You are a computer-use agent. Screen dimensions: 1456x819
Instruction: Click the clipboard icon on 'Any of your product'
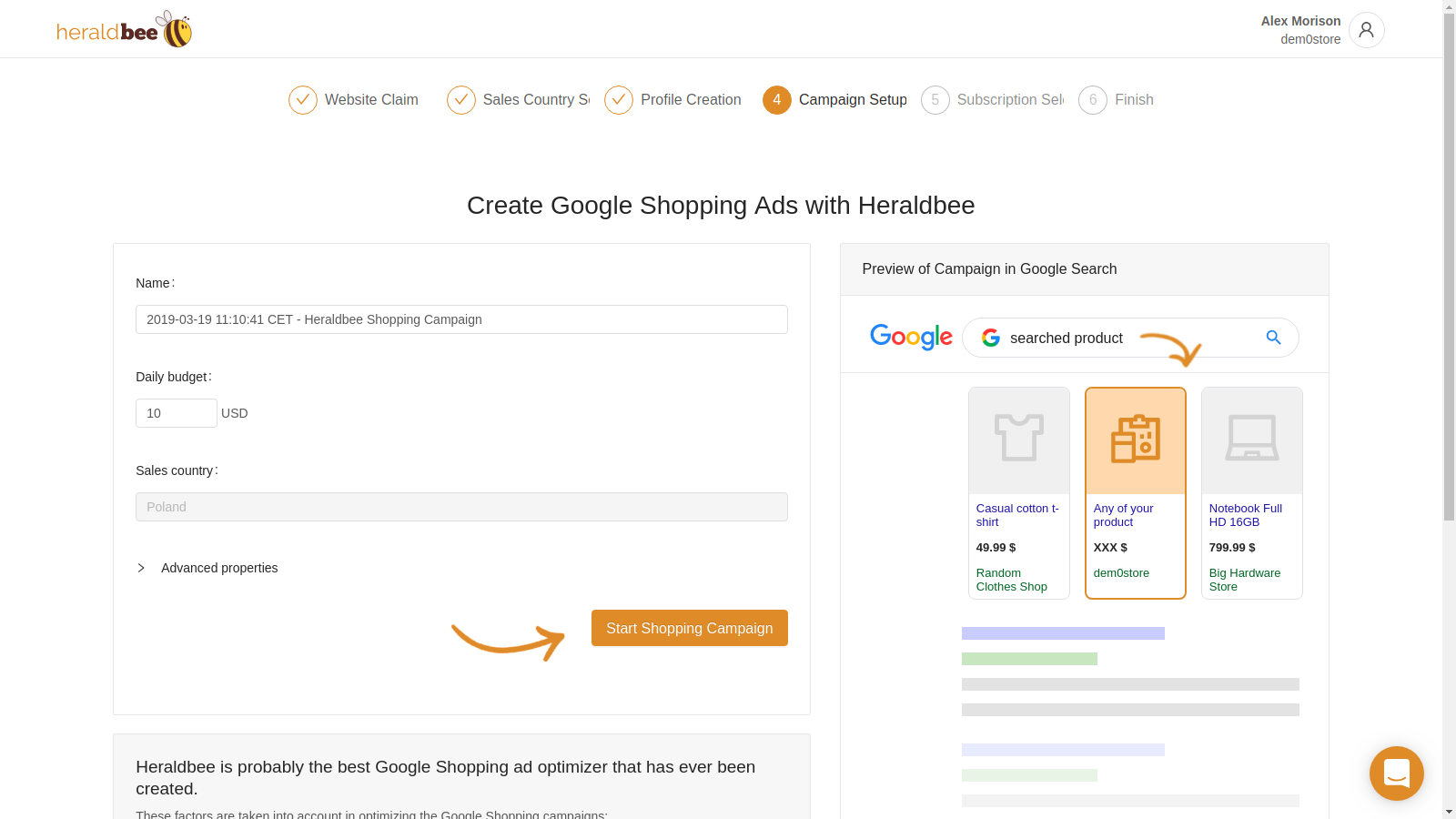tap(1135, 440)
